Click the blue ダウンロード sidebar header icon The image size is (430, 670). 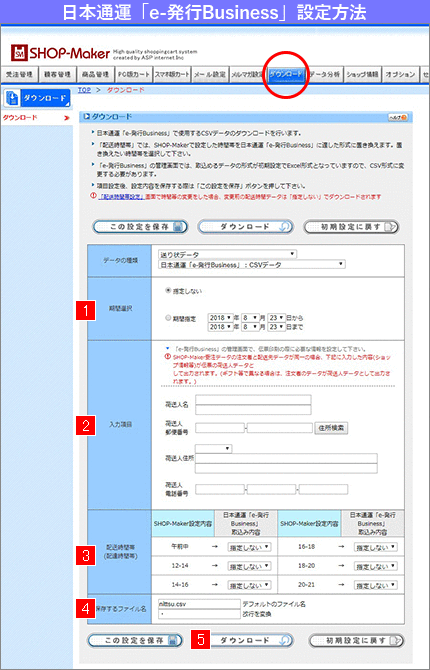click(37, 98)
